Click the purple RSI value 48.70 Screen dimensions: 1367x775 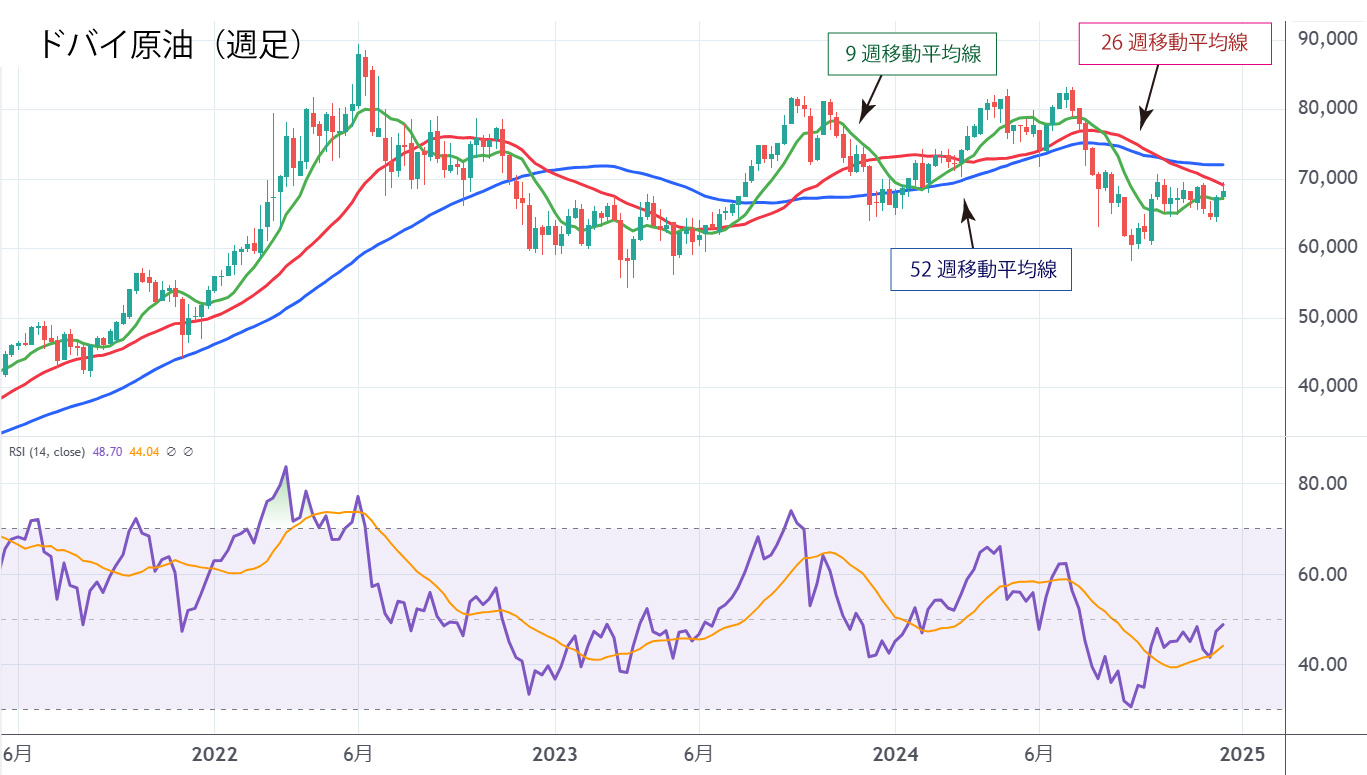click(107, 452)
